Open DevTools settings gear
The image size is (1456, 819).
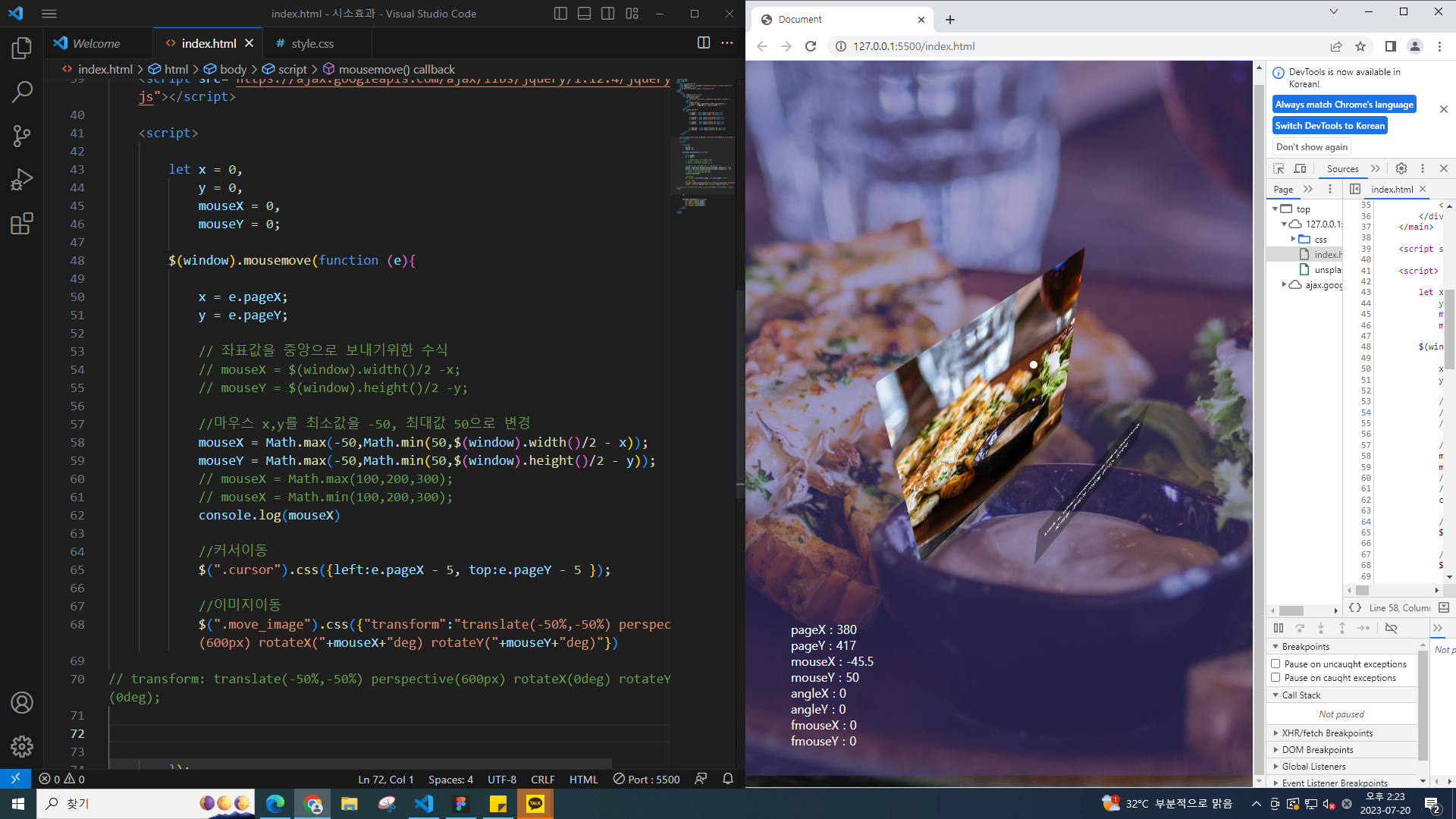[x=1401, y=168]
